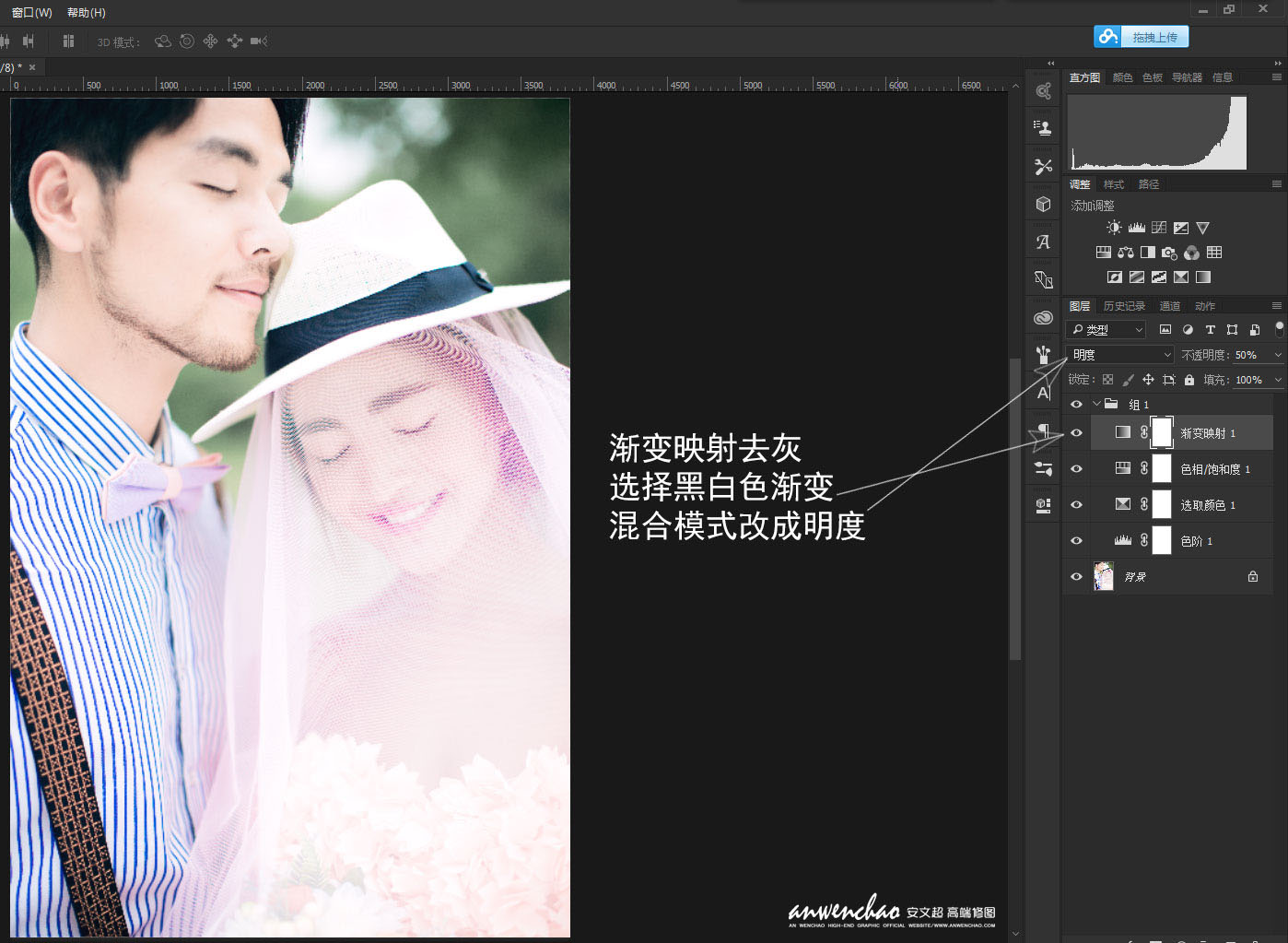Open the histogram panel menu
Image resolution: width=1288 pixels, height=943 pixels.
click(x=1277, y=77)
